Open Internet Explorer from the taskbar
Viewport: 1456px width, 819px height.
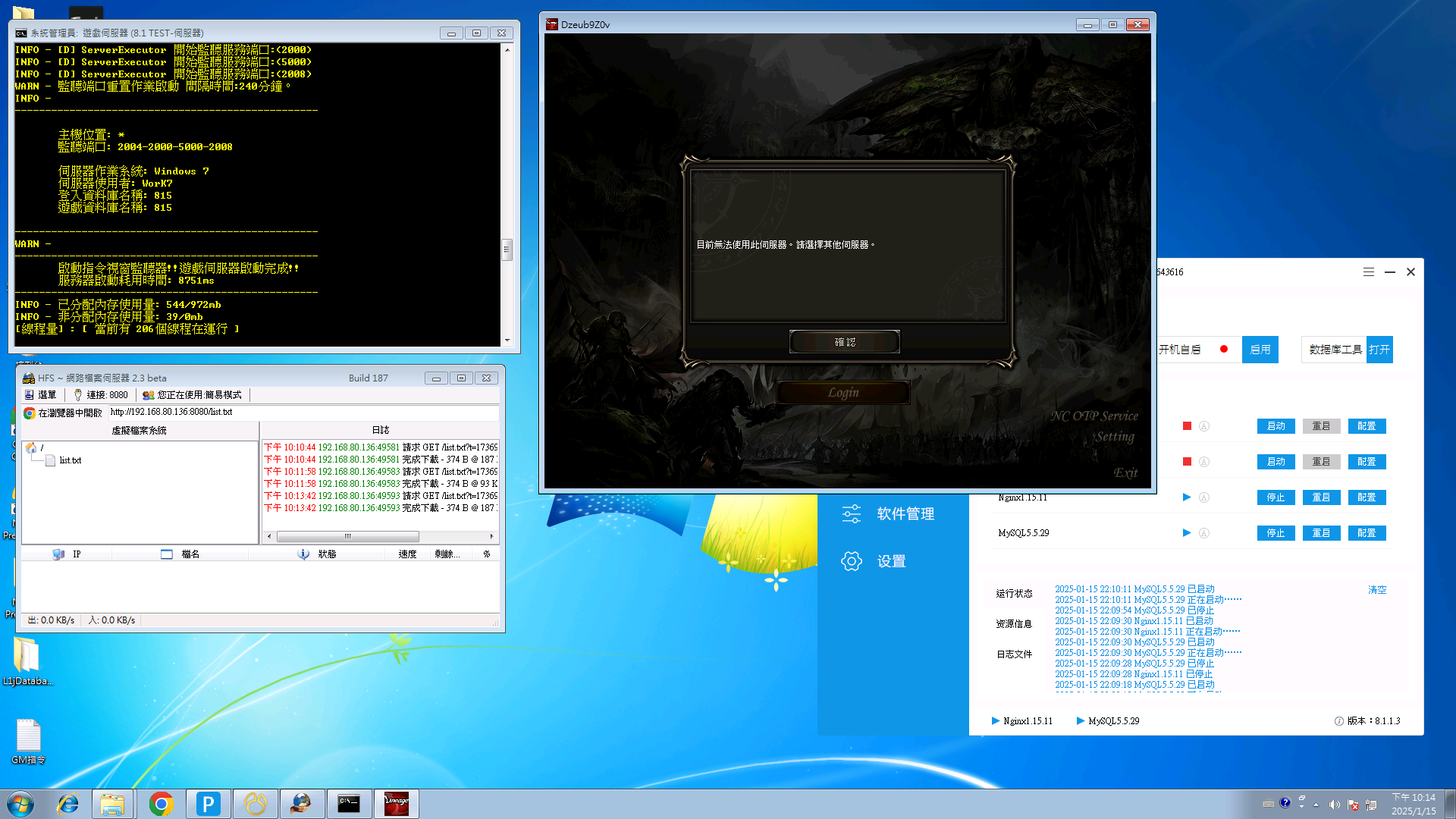[67, 804]
